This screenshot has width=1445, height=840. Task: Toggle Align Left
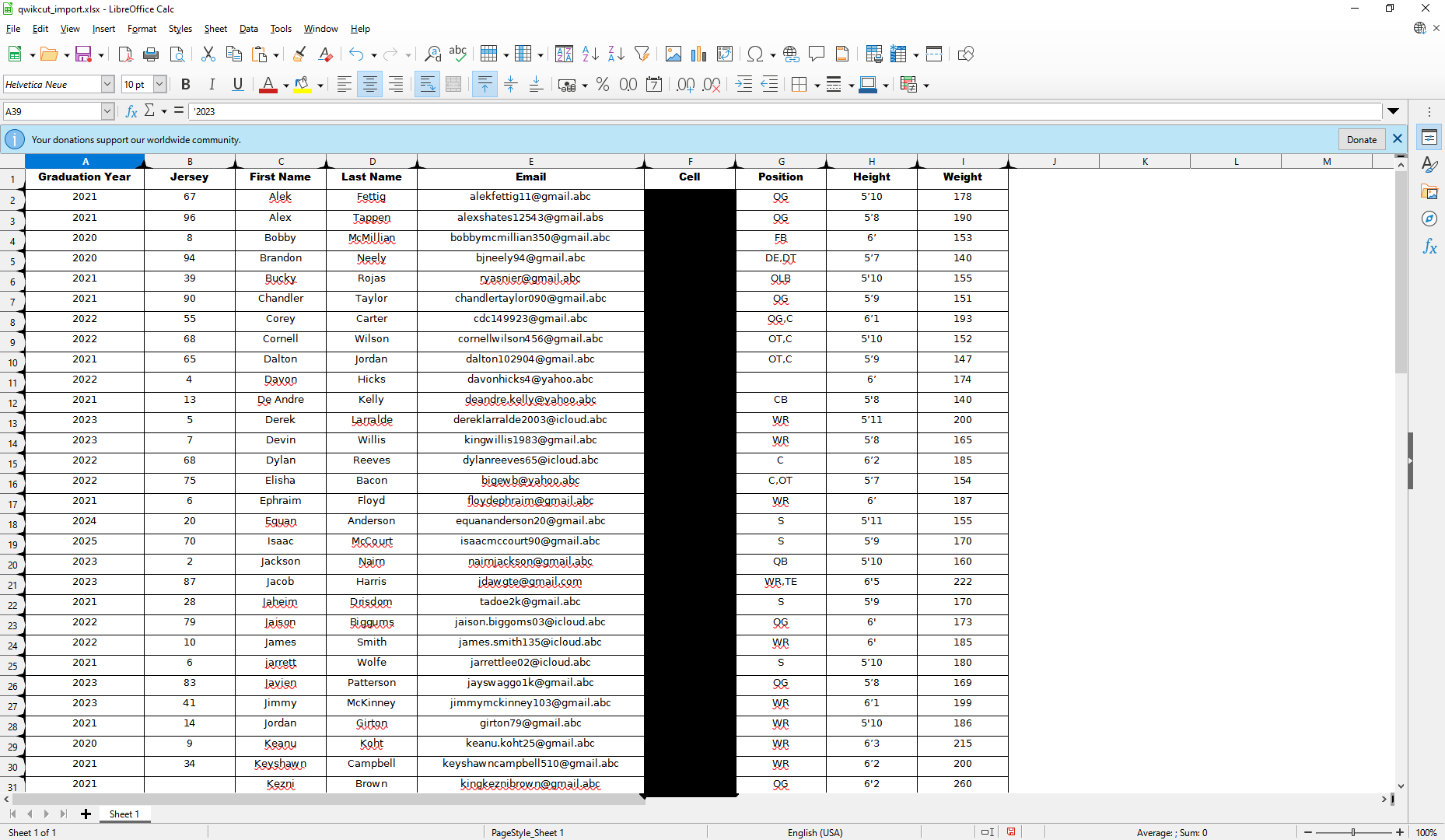coord(344,85)
